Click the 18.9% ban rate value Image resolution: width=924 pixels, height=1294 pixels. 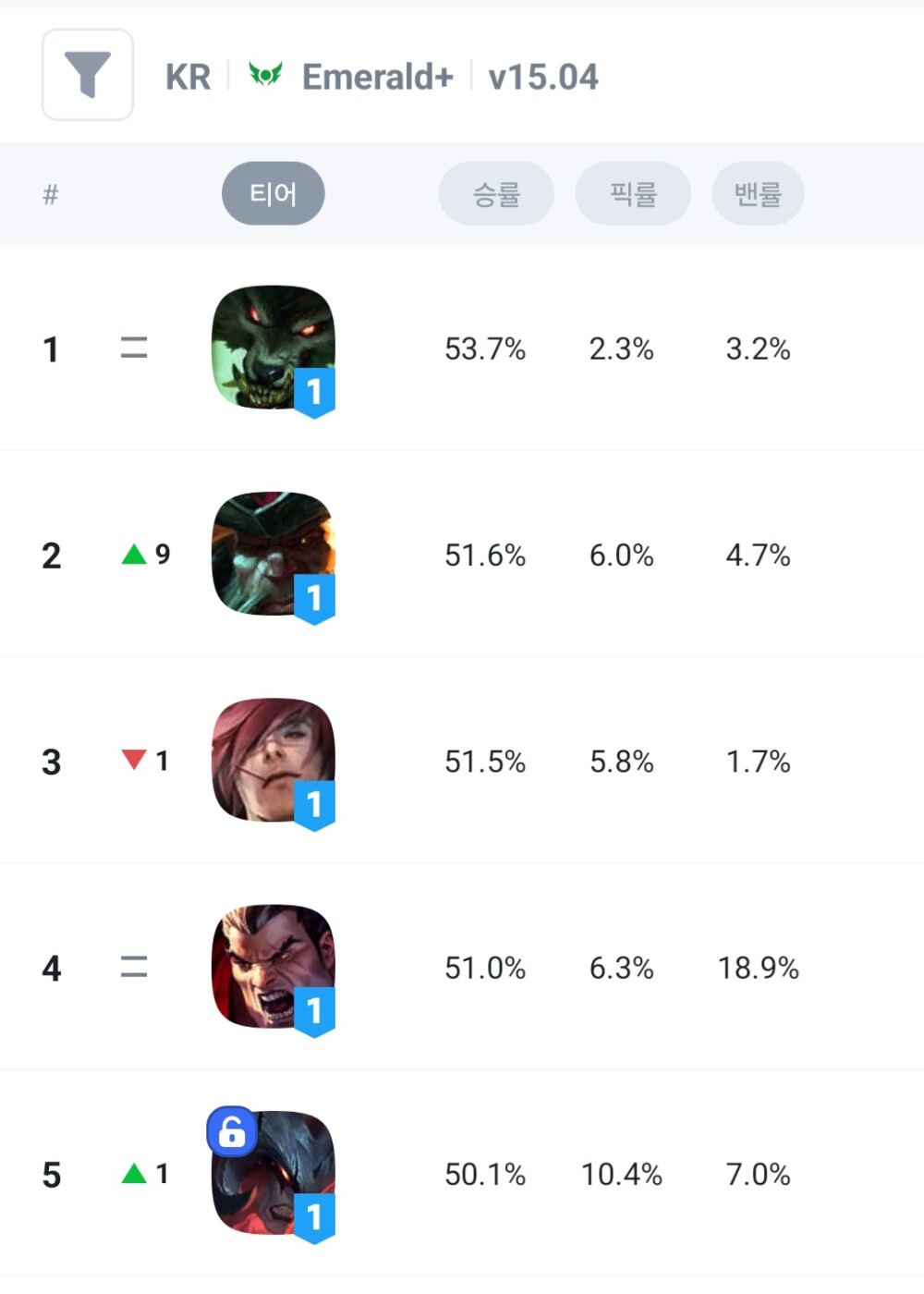[758, 968]
